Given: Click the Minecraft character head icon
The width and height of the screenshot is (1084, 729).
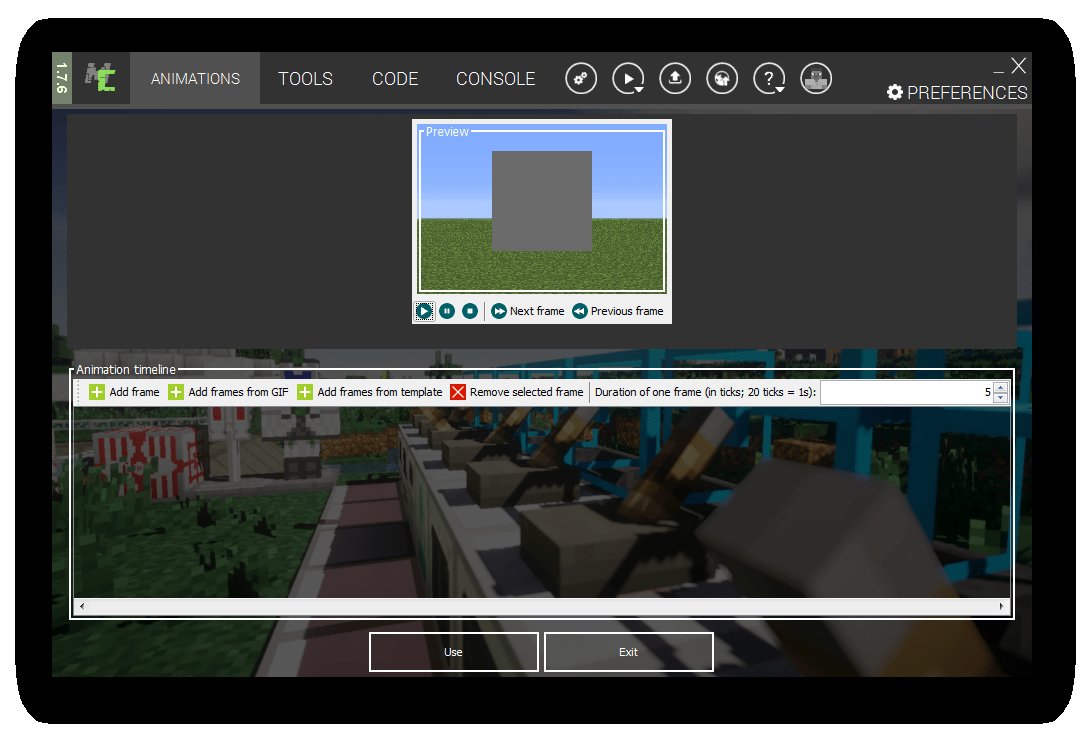Looking at the screenshot, I should [x=816, y=79].
